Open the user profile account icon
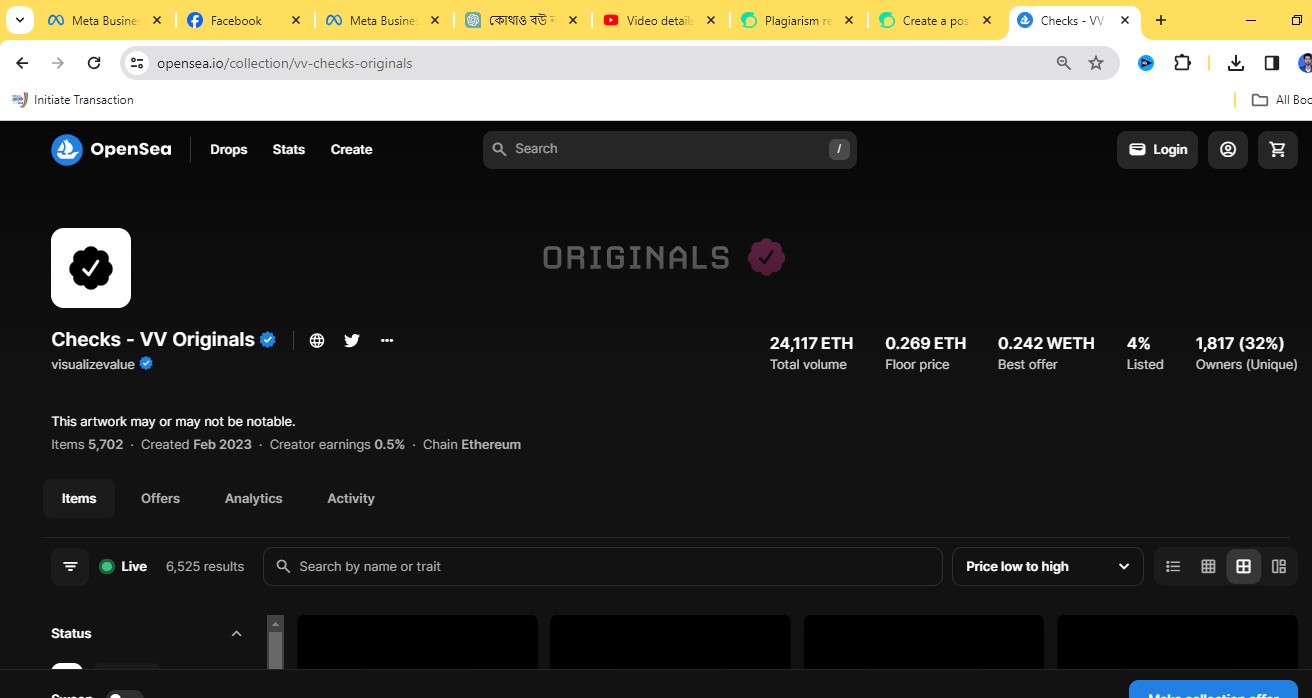This screenshot has width=1312, height=698. [1228, 150]
